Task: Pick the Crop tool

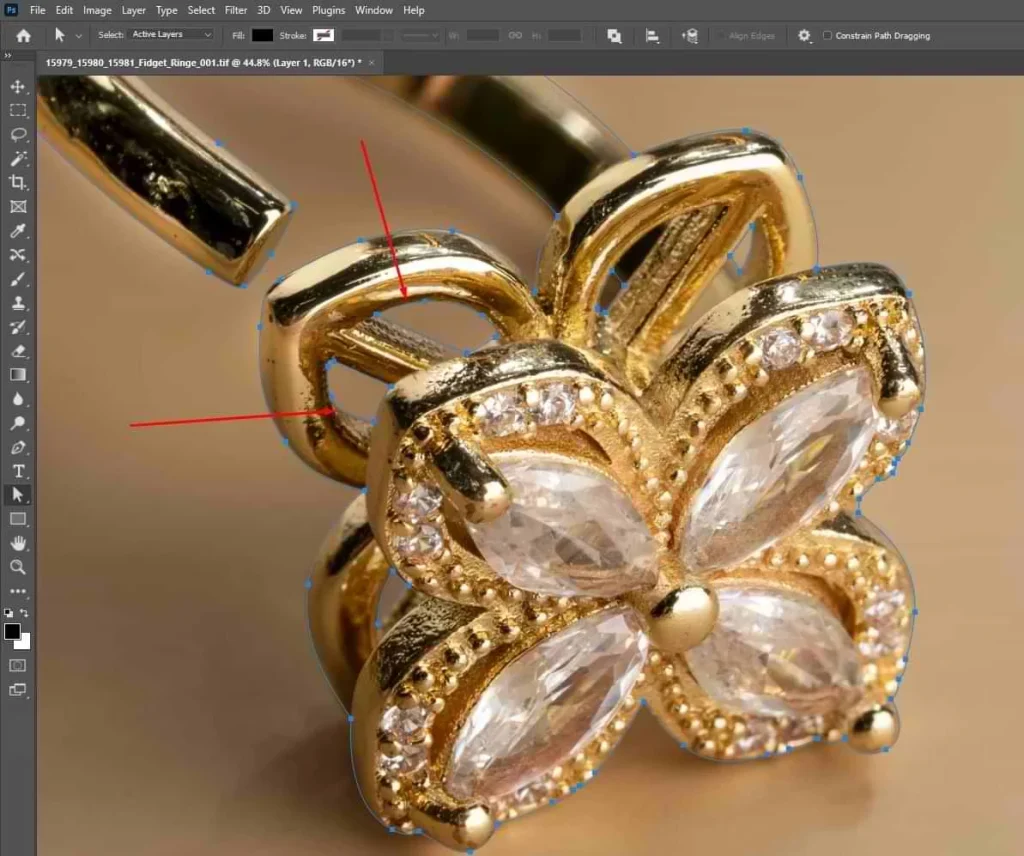Action: pos(17,183)
